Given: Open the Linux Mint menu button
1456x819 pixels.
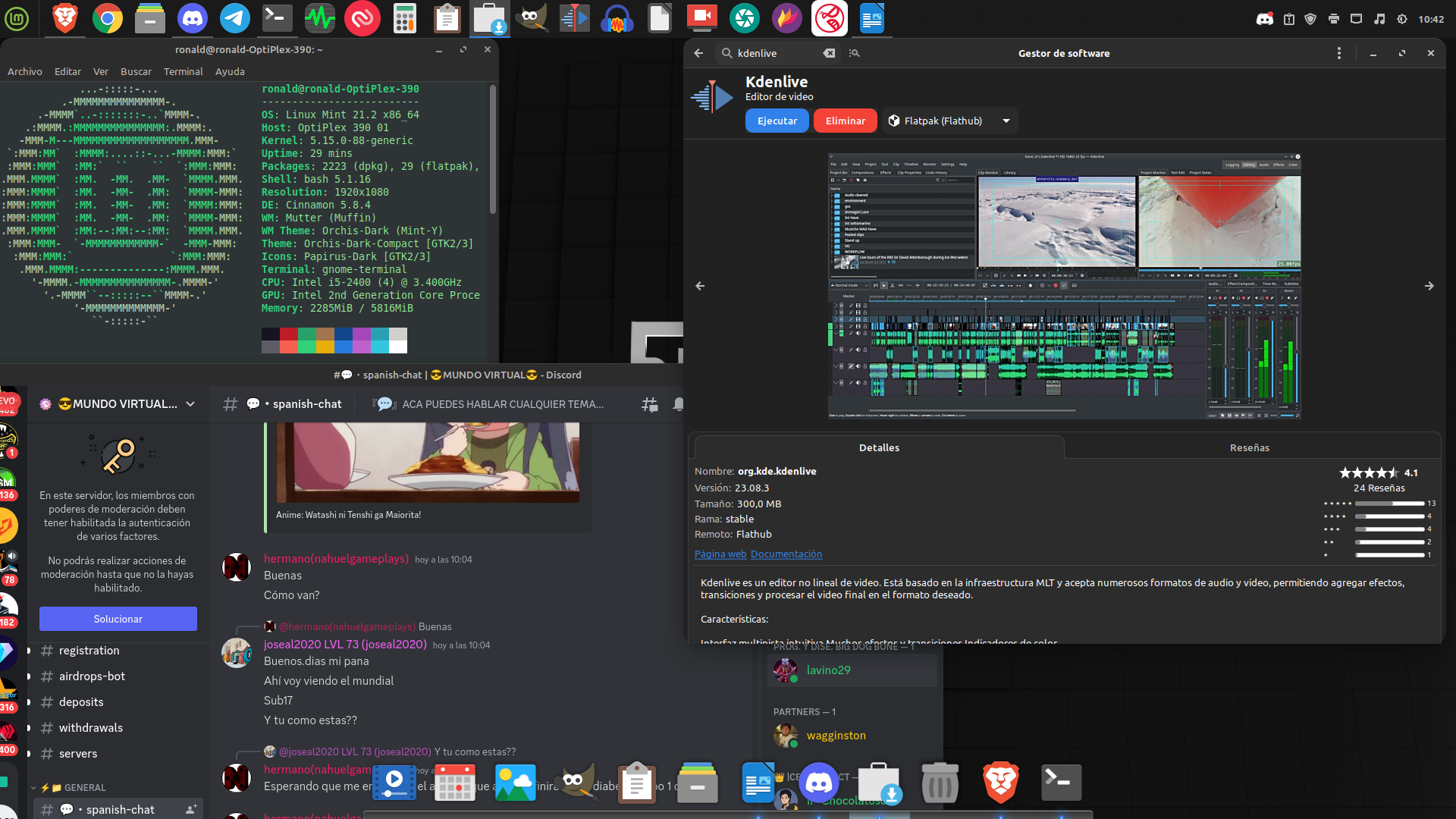Looking at the screenshot, I should click(17, 18).
